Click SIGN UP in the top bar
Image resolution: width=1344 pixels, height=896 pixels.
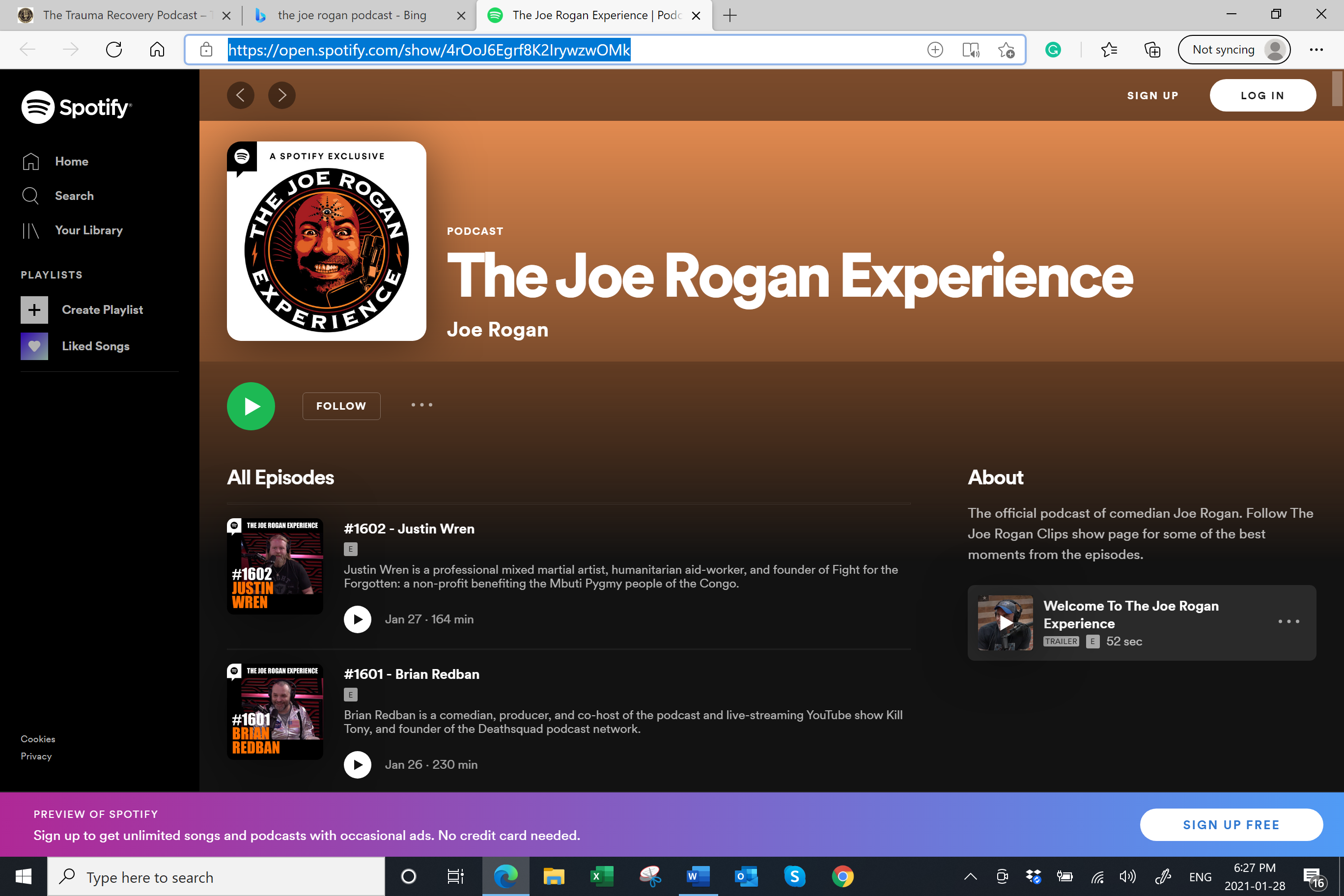click(1152, 95)
